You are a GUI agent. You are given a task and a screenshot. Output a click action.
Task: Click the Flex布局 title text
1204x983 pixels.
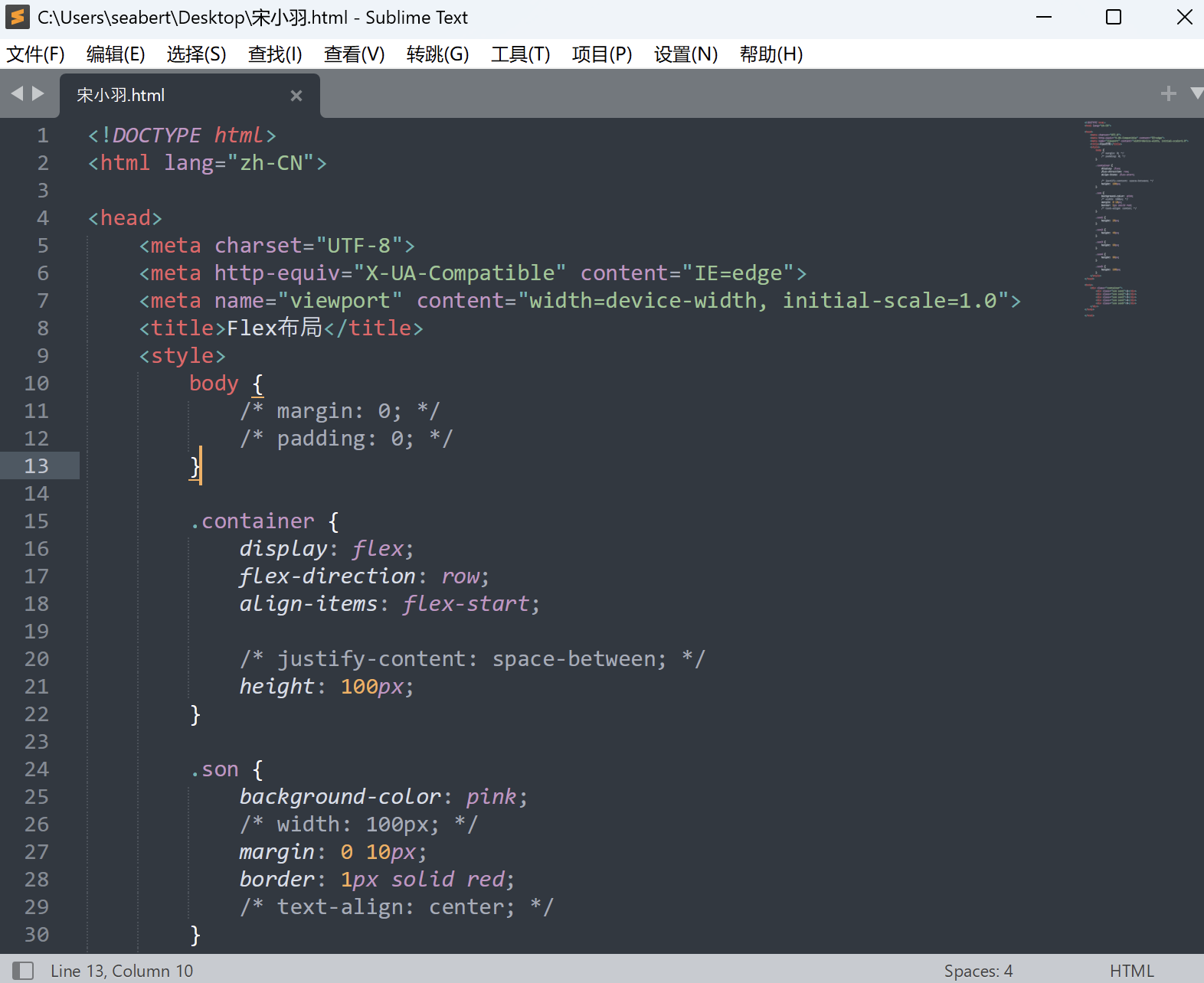(275, 328)
